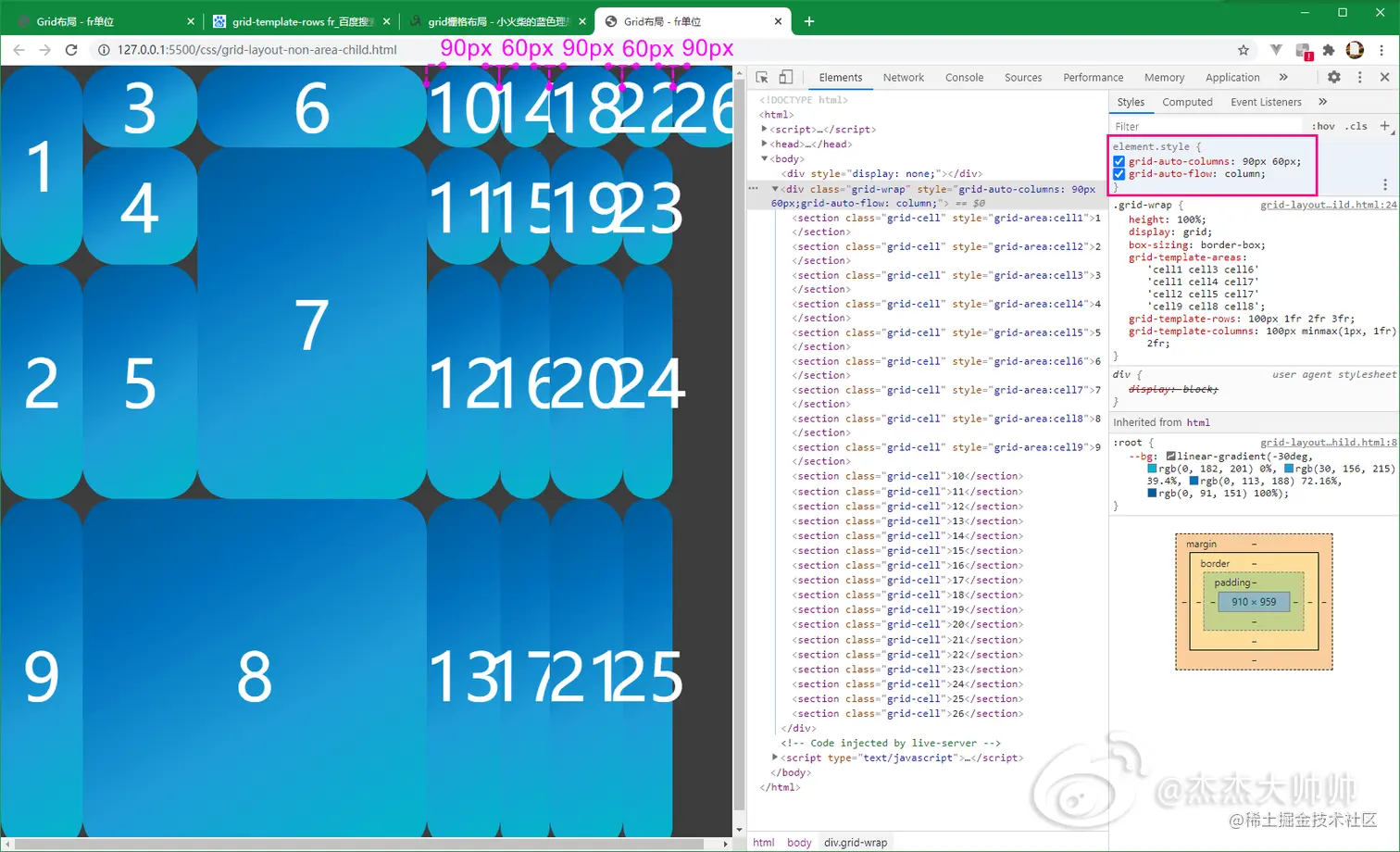Click the ellipsis beside selected div node
This screenshot has width=1400, height=852.
click(x=754, y=189)
